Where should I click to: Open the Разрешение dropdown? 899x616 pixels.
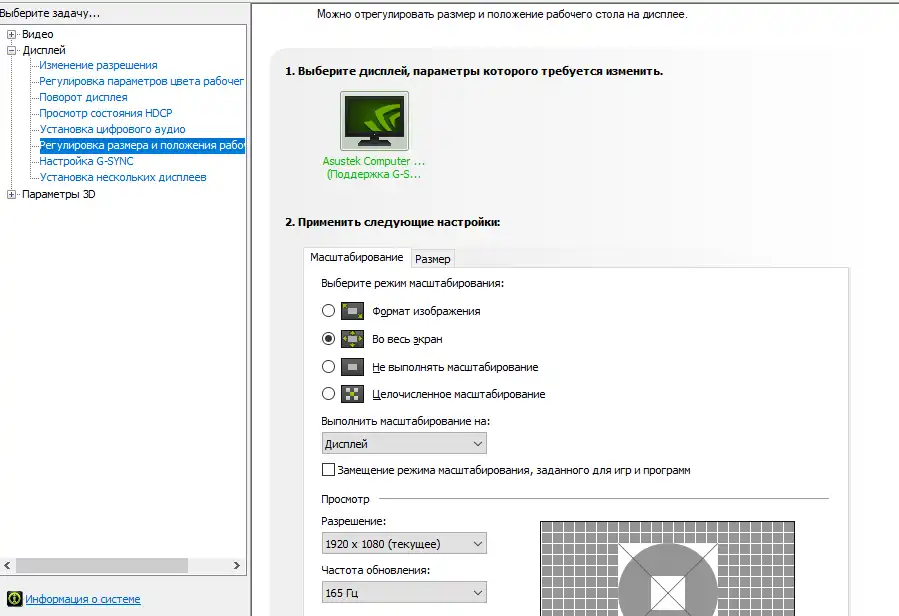tap(404, 544)
